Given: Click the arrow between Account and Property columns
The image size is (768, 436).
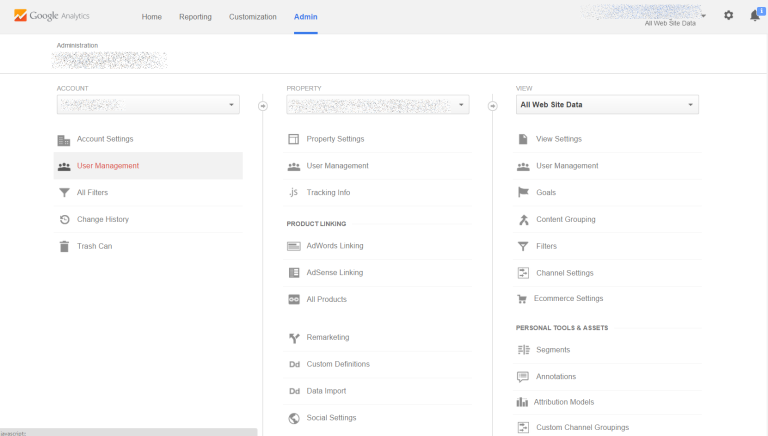Looking at the screenshot, I should pyautogui.click(x=263, y=106).
